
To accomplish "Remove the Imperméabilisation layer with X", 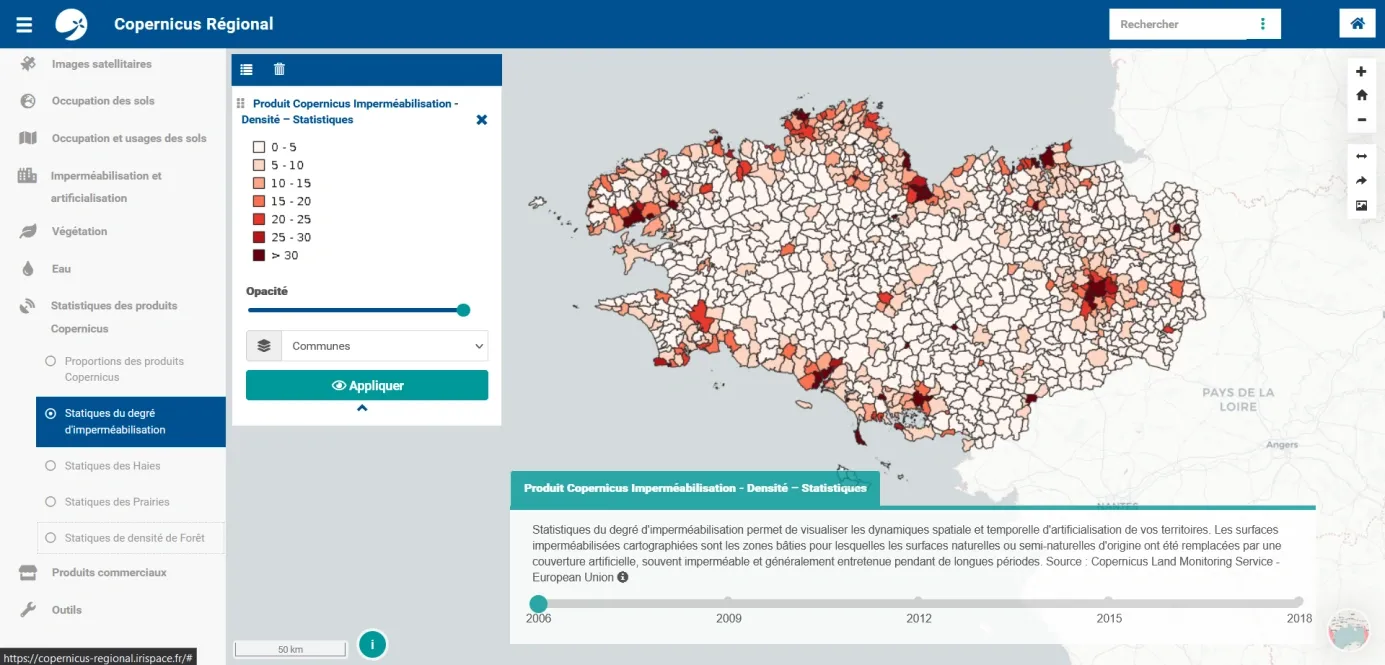I will 481,120.
